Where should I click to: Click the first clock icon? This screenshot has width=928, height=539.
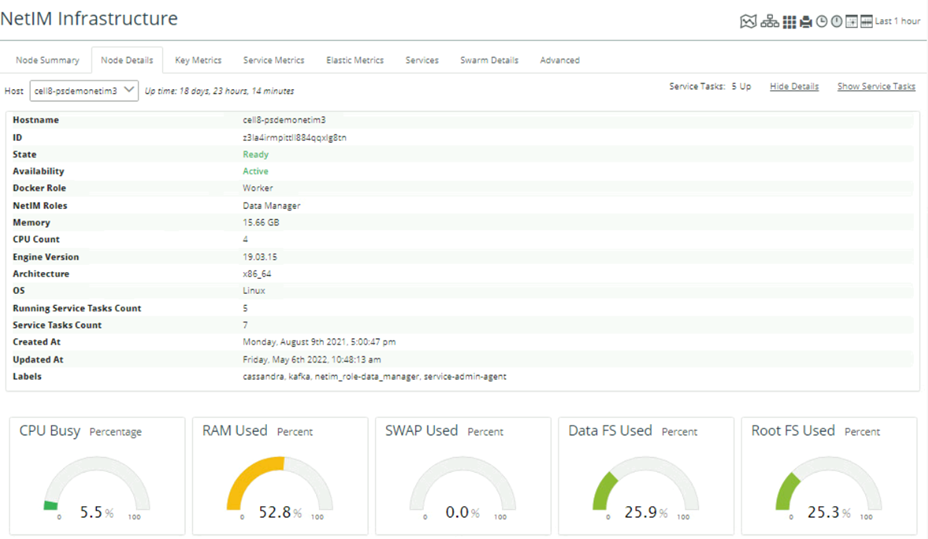click(x=821, y=22)
